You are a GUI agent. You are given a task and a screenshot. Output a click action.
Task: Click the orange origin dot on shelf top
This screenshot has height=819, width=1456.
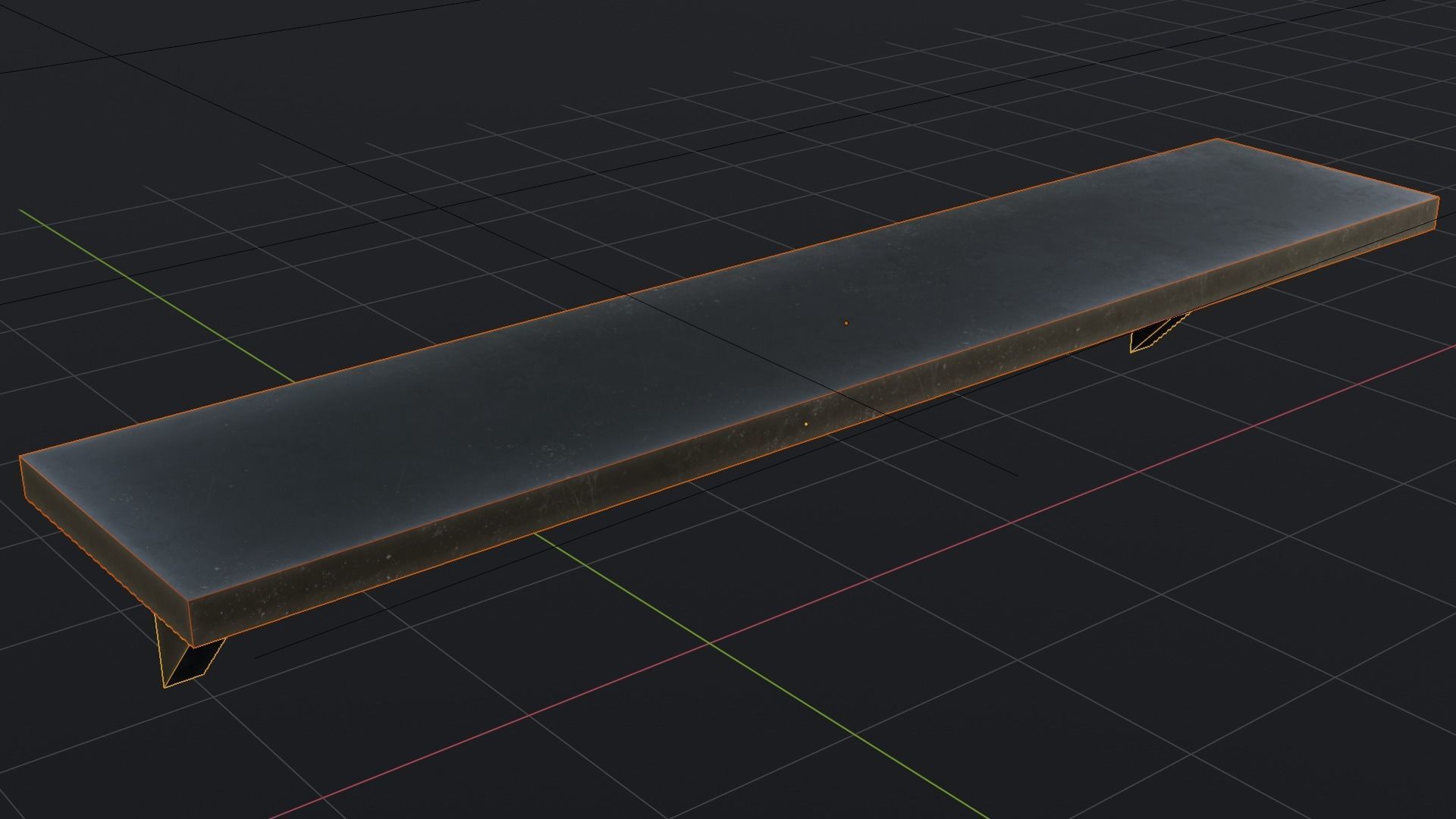click(x=846, y=323)
